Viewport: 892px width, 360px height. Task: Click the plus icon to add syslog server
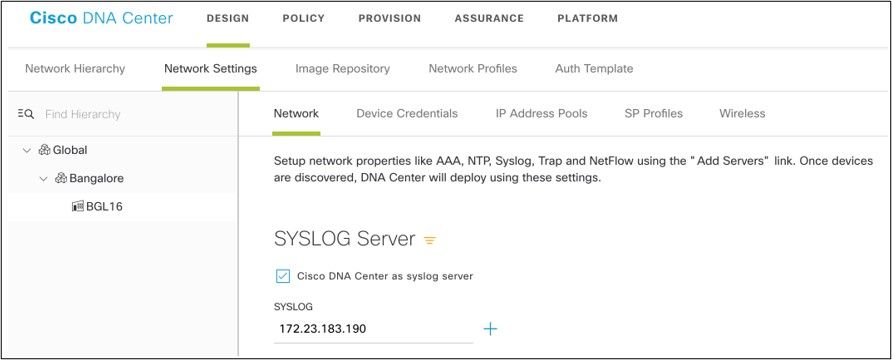[x=490, y=329]
